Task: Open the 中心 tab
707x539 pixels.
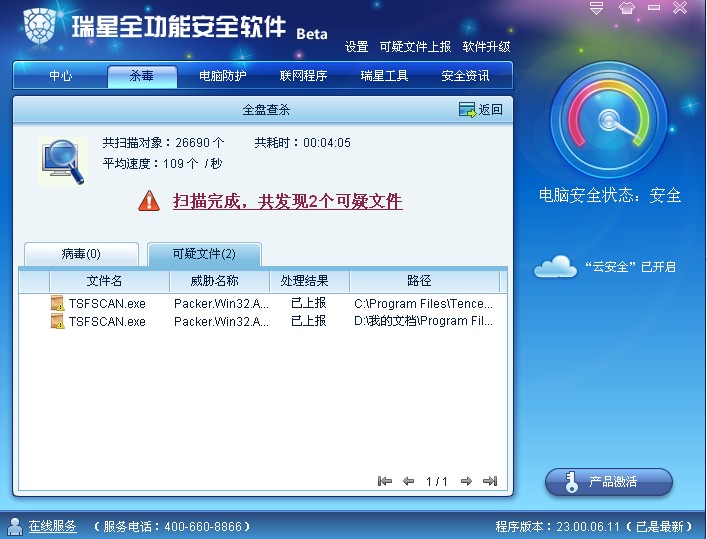Action: pos(61,75)
